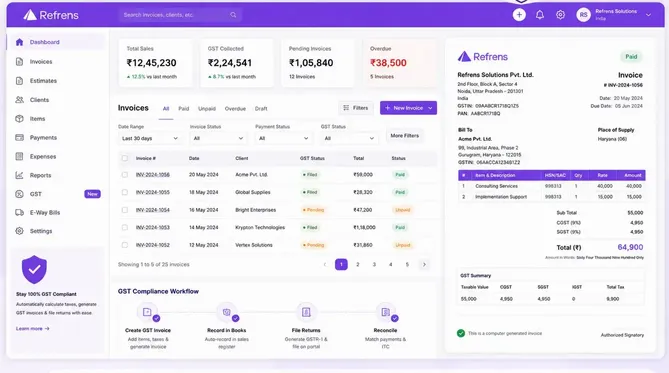Viewport: 669px width, 373px height.
Task: Open the Payment Status dropdown
Action: click(x=284, y=138)
